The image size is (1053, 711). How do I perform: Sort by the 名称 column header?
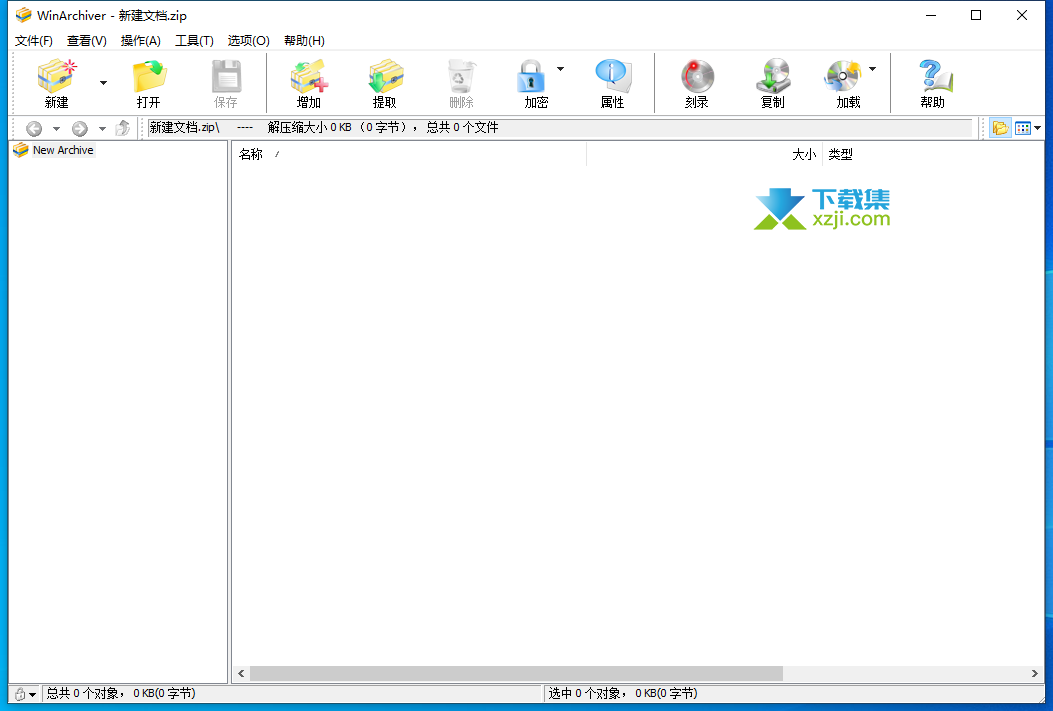[409, 154]
